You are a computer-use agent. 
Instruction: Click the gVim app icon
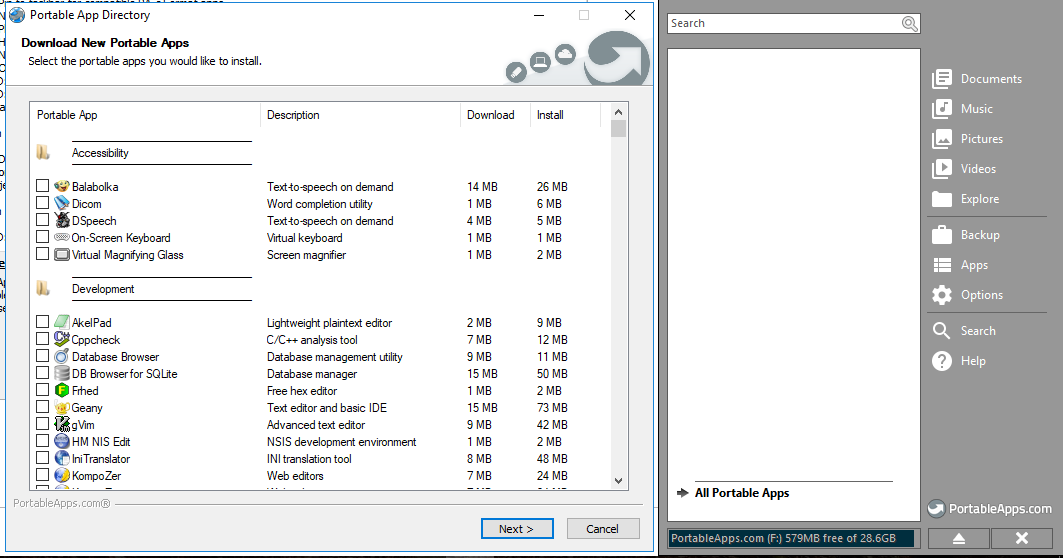click(x=62, y=424)
